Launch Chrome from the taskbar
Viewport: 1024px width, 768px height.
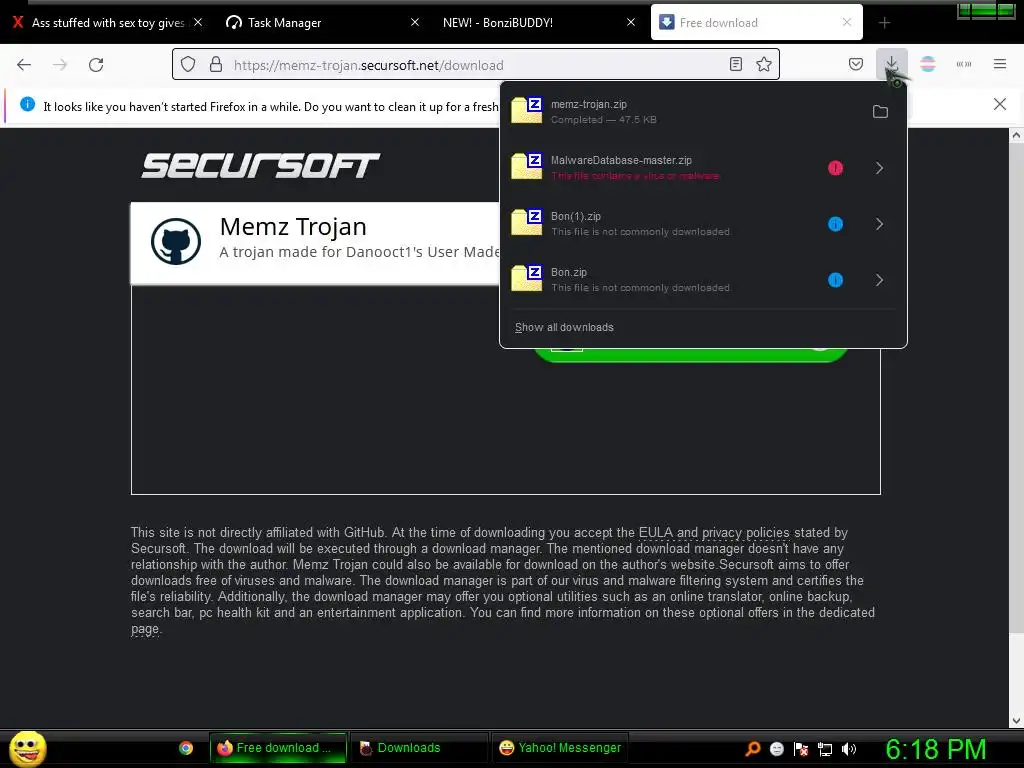[x=186, y=748]
